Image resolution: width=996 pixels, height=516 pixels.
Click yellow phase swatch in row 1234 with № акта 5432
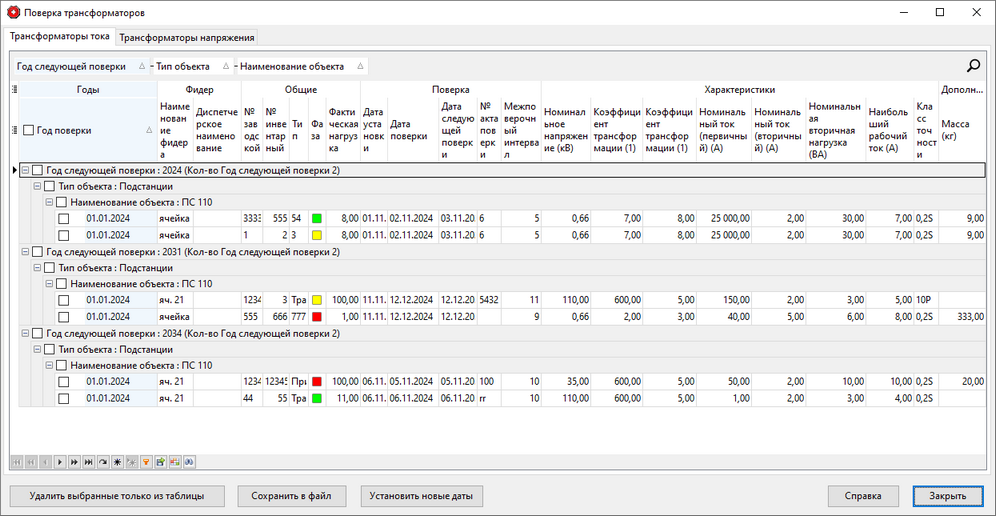316,300
